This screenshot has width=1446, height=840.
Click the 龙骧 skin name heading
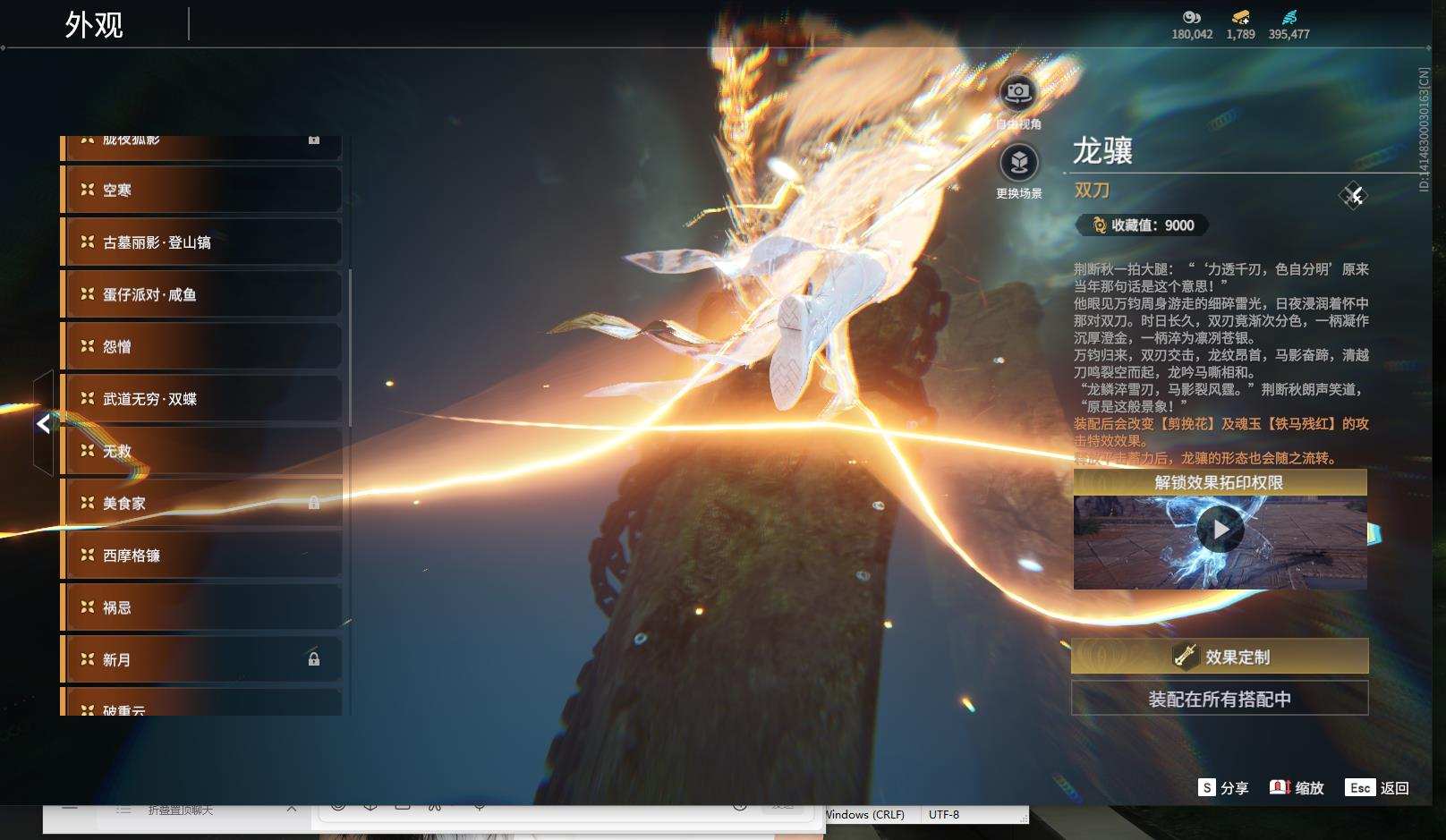1103,149
